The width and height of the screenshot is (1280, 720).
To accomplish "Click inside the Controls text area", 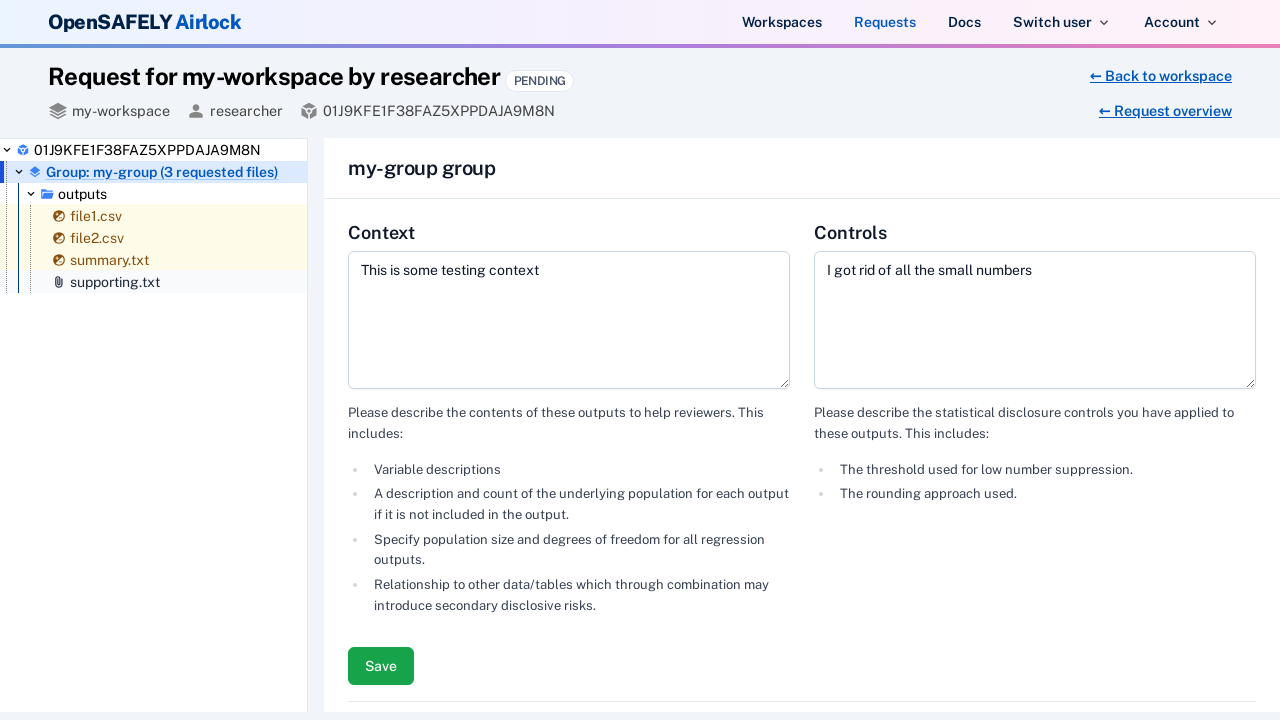I will coord(1034,320).
